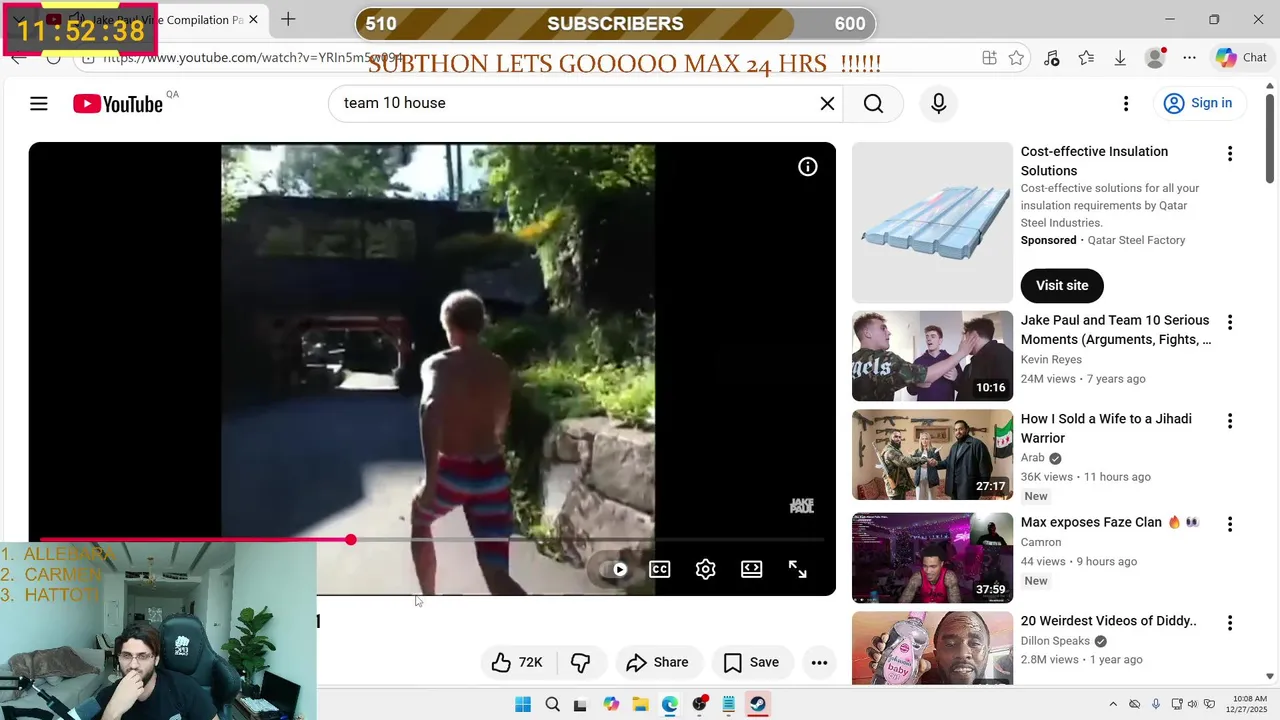Open Jake Paul Serious Moments thumbnail
This screenshot has width=1280, height=720.
point(932,356)
